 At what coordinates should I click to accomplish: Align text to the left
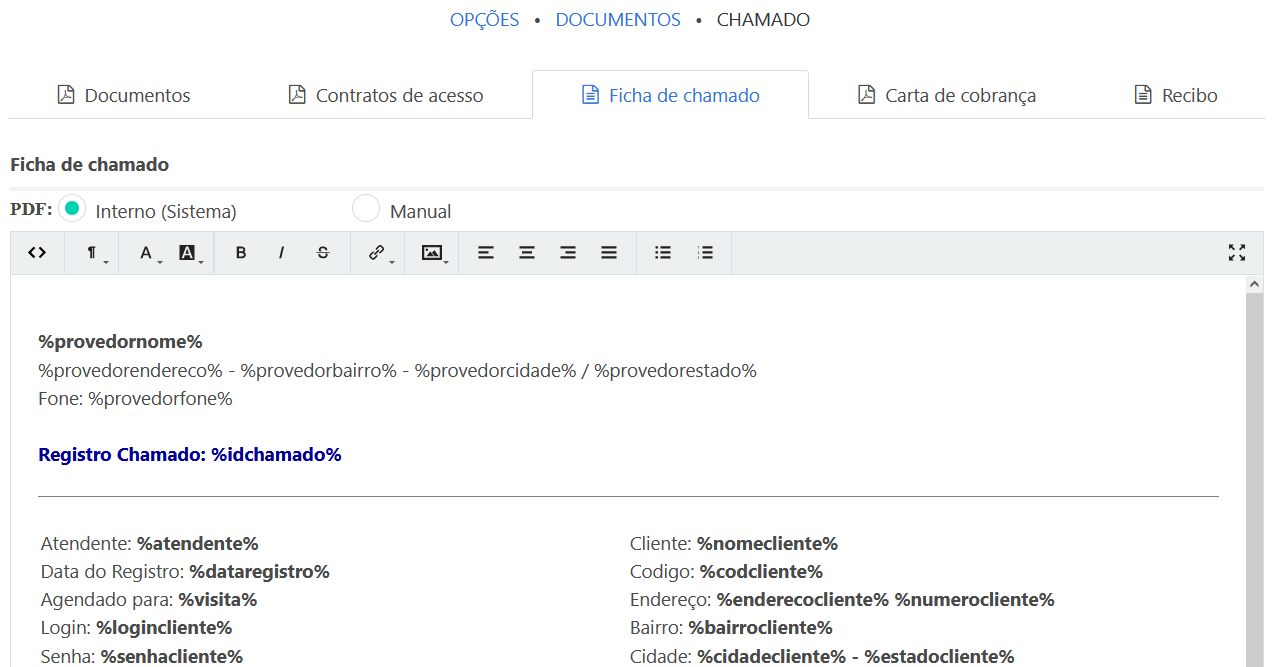tap(486, 253)
